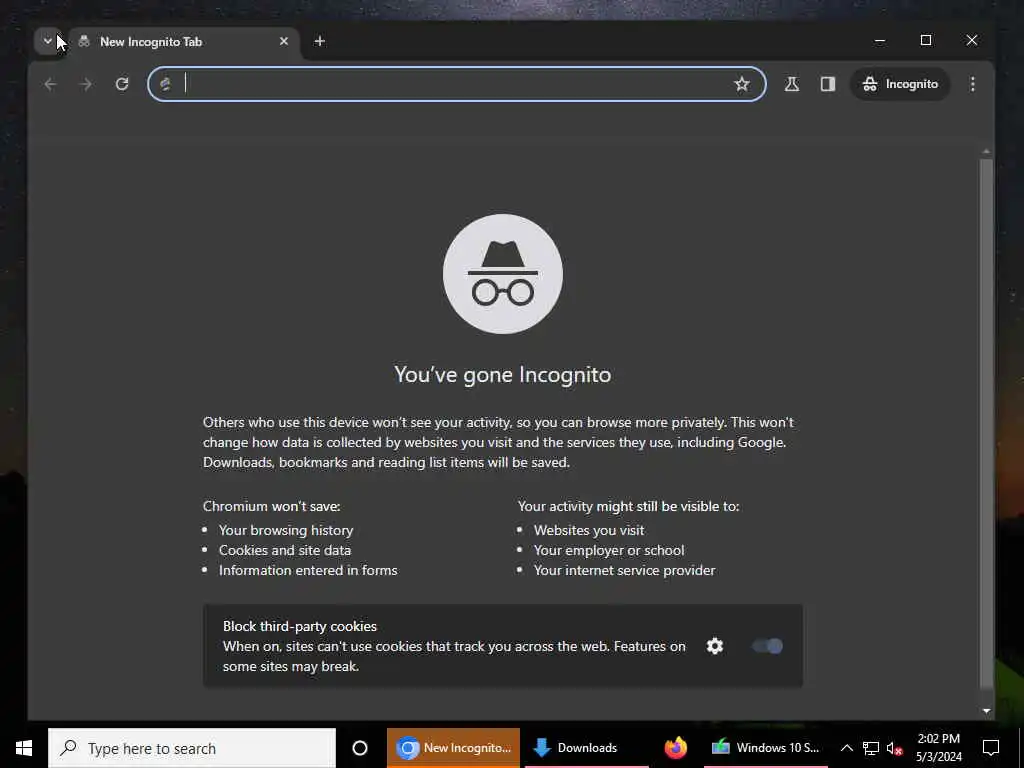
Task: Click the forward navigation arrow
Action: tap(86, 84)
